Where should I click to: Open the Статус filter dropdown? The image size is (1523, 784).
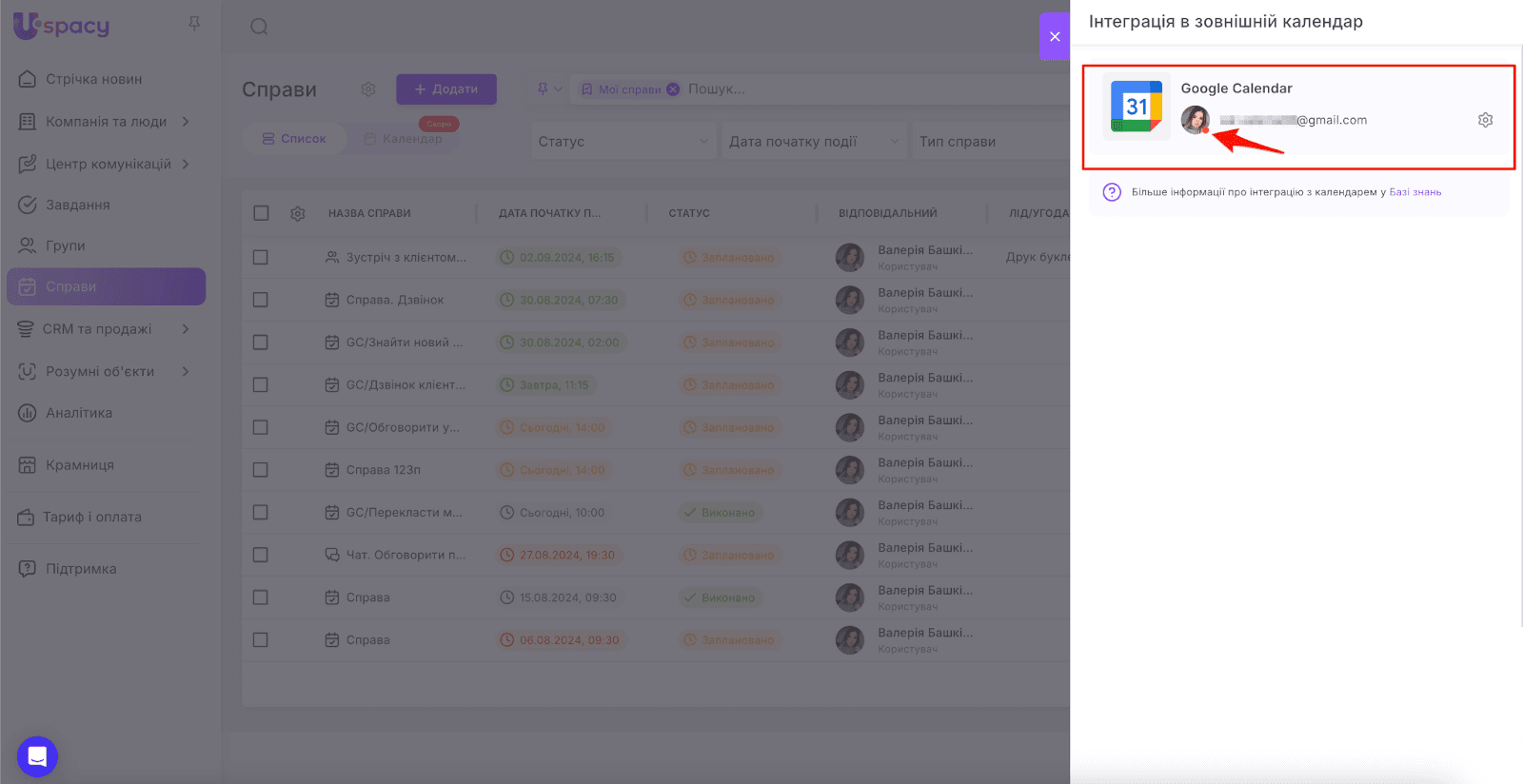click(x=623, y=142)
